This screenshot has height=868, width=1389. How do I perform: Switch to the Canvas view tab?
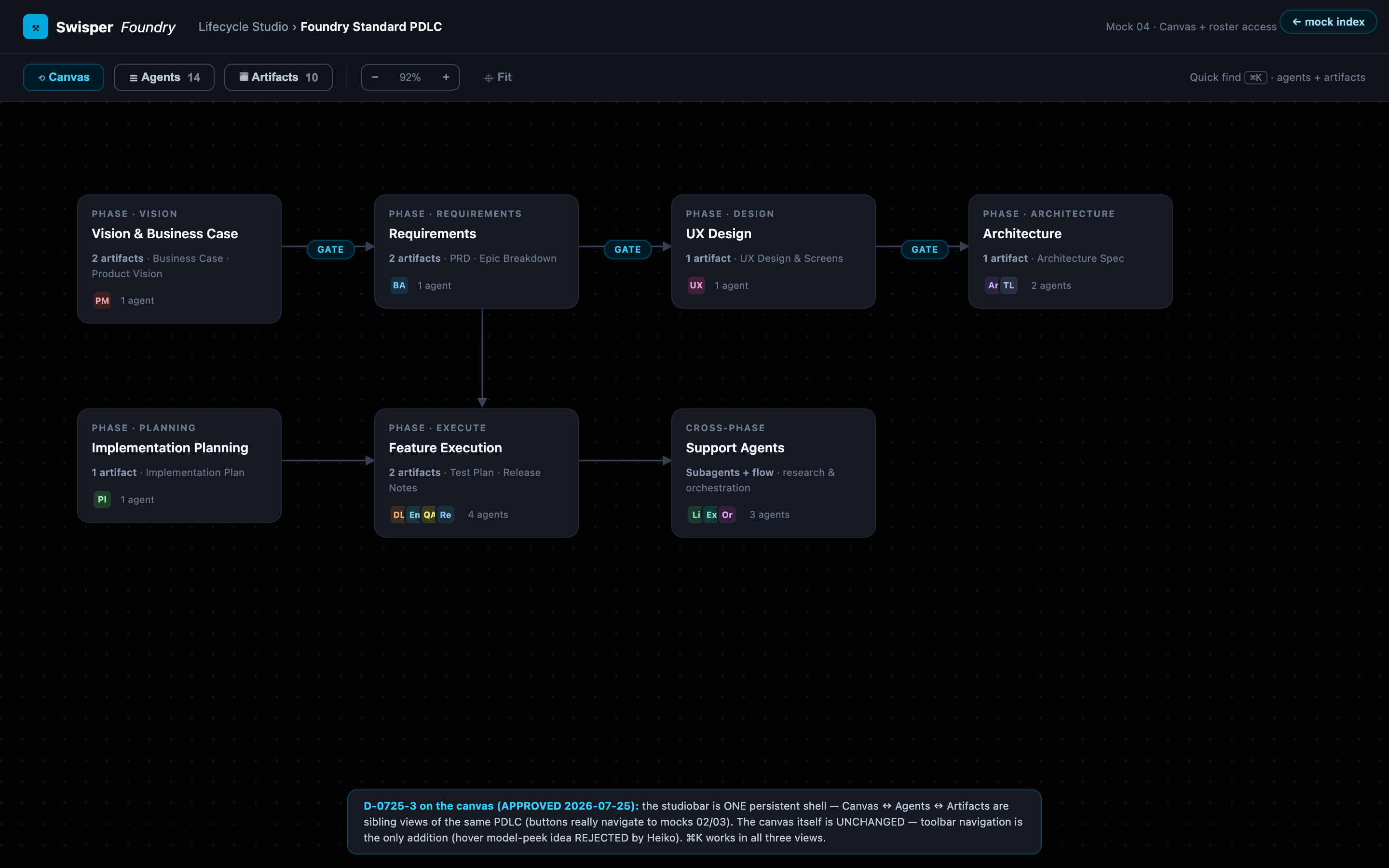point(63,77)
